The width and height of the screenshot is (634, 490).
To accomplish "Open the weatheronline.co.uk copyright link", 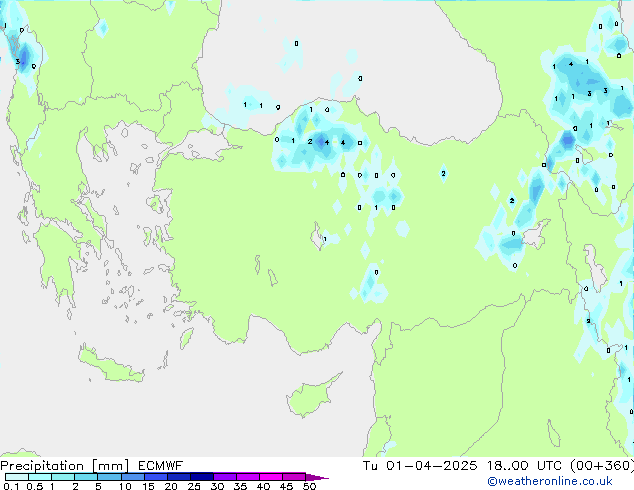I will [549, 481].
